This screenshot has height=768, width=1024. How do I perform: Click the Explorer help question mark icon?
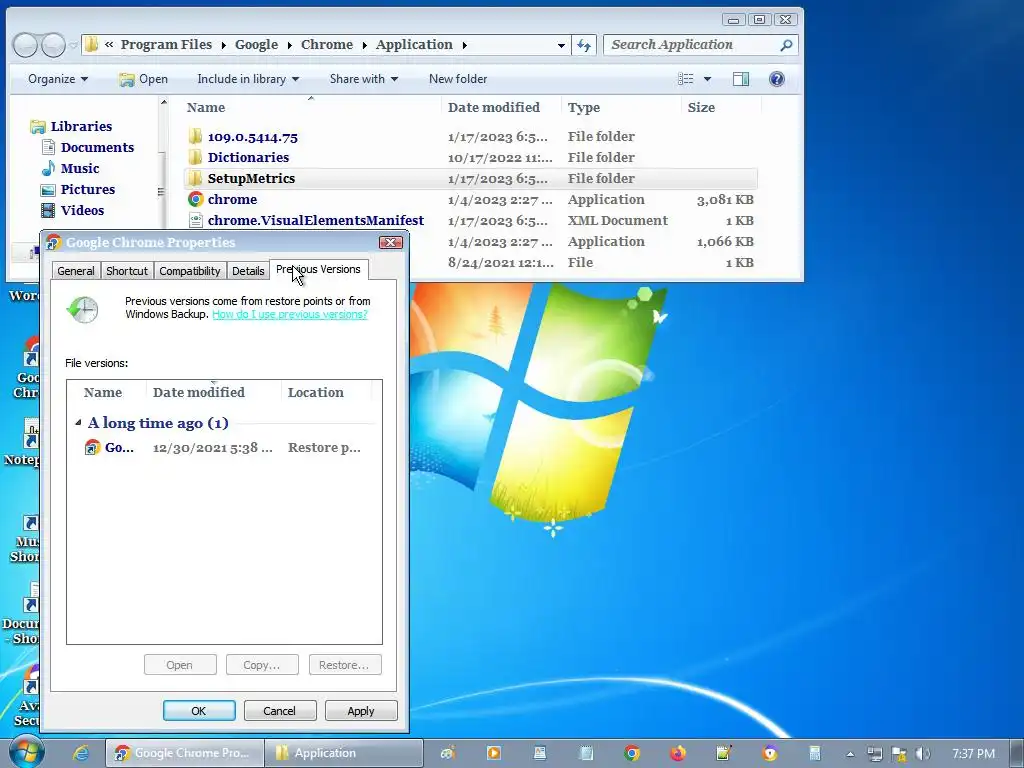tap(776, 79)
